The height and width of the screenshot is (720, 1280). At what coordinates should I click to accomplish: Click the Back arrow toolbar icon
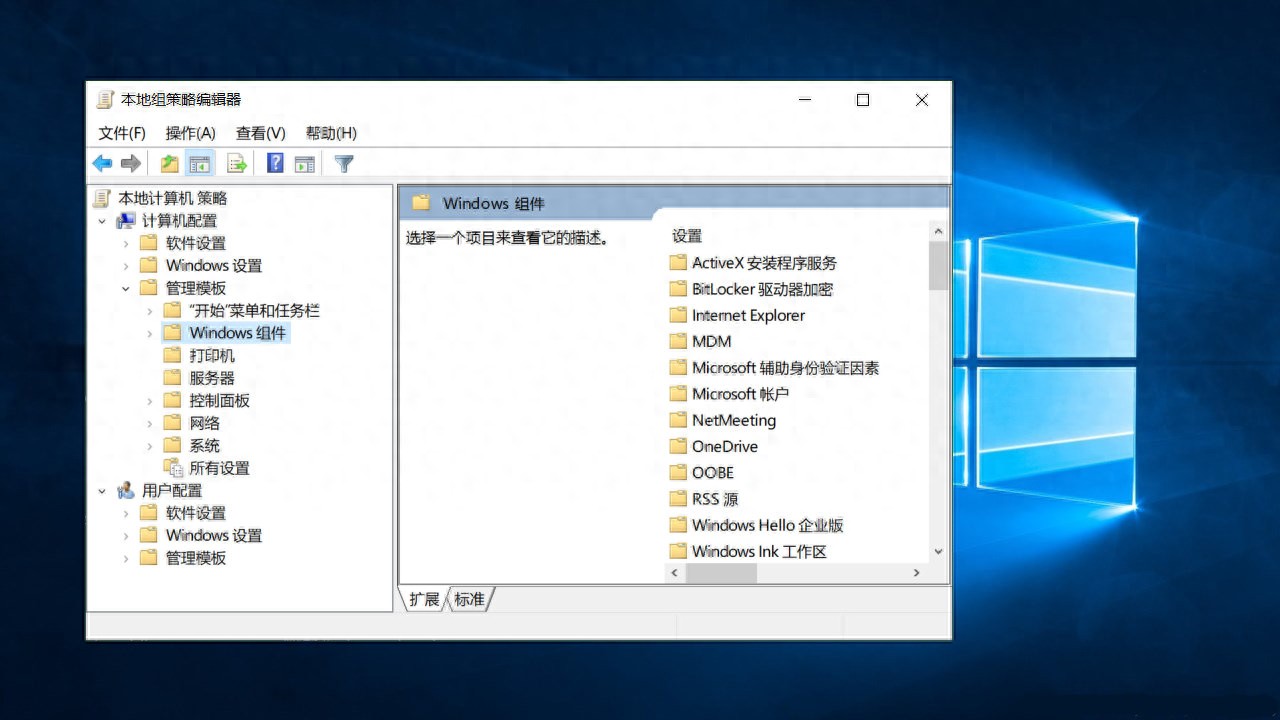[102, 163]
